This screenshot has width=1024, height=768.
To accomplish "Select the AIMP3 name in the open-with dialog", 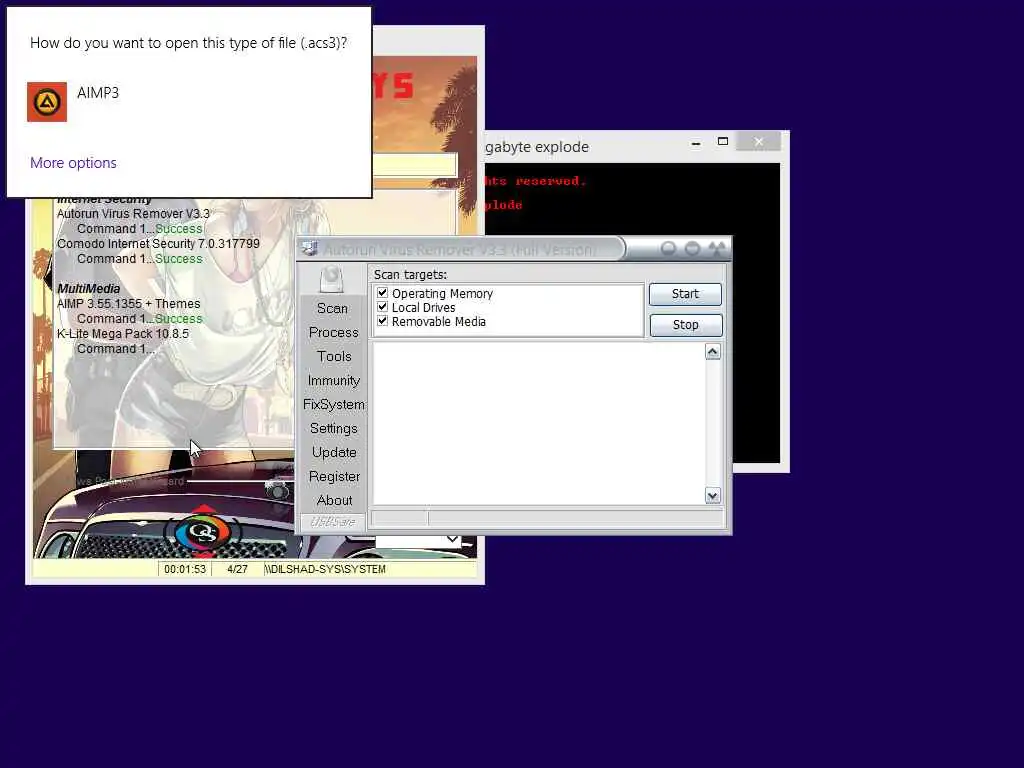I will point(98,93).
